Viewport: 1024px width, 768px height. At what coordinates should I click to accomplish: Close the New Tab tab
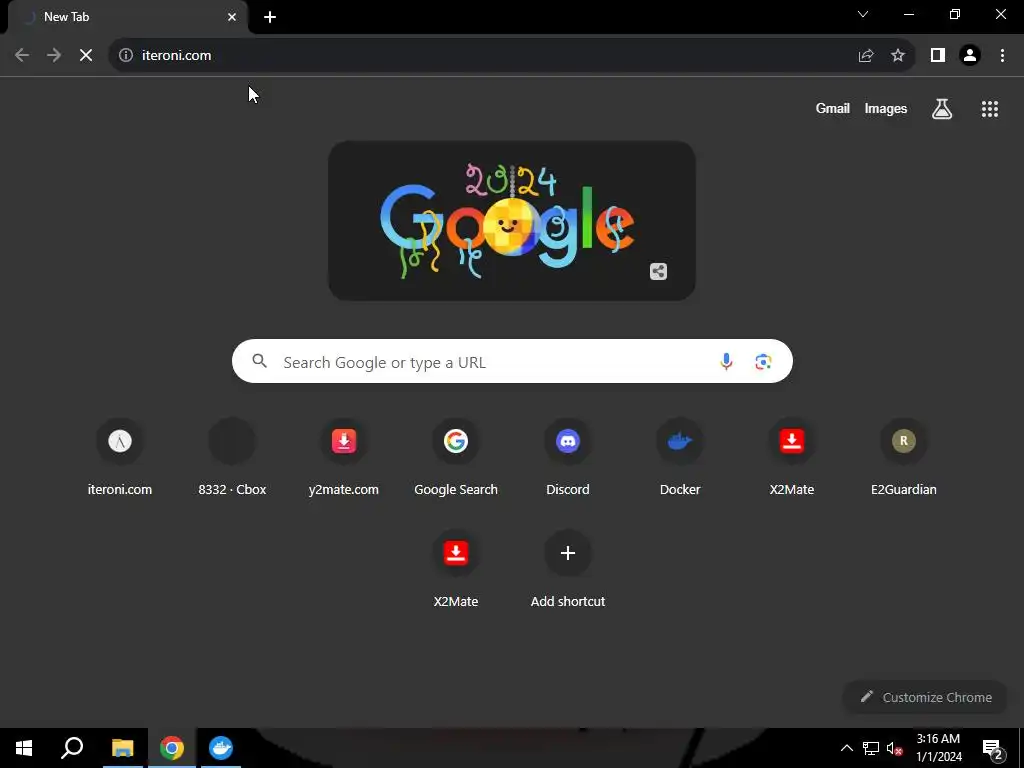pos(232,17)
